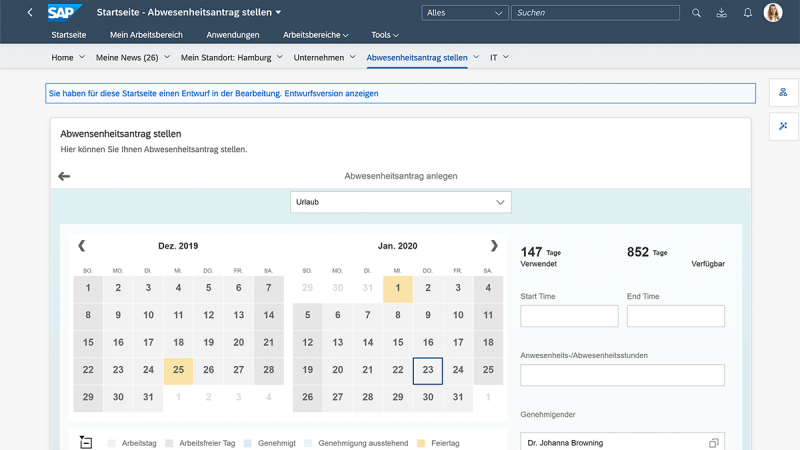
Task: Click the search magnifier icon
Action: pyautogui.click(x=697, y=13)
